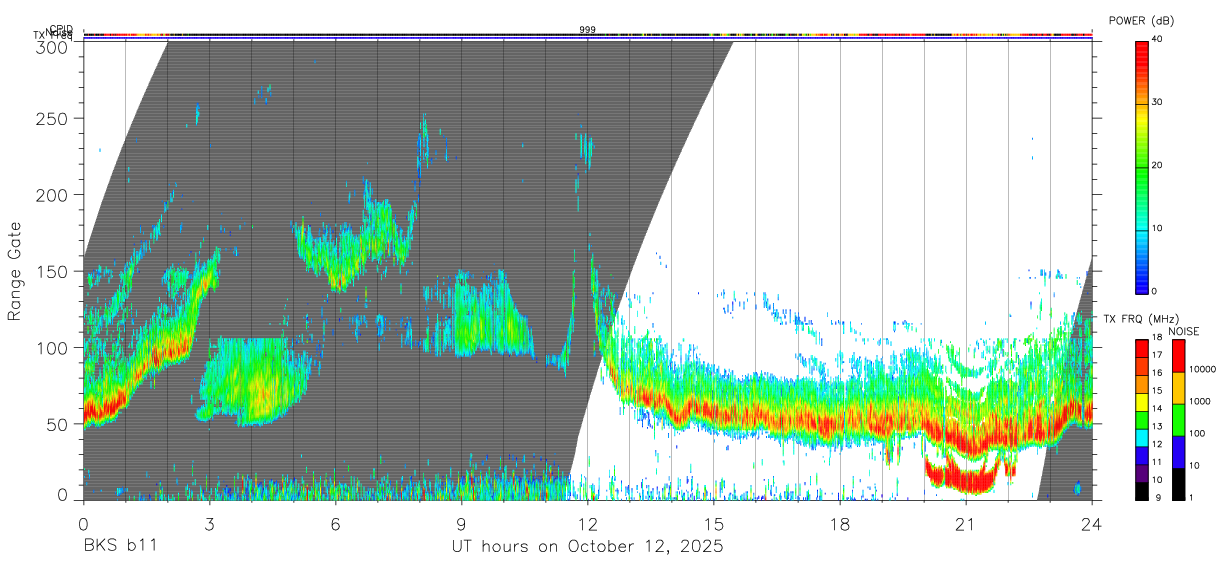Click the blue TX frequency strip above the plot
Screen dimensions: 1228x567
tap(588, 38)
